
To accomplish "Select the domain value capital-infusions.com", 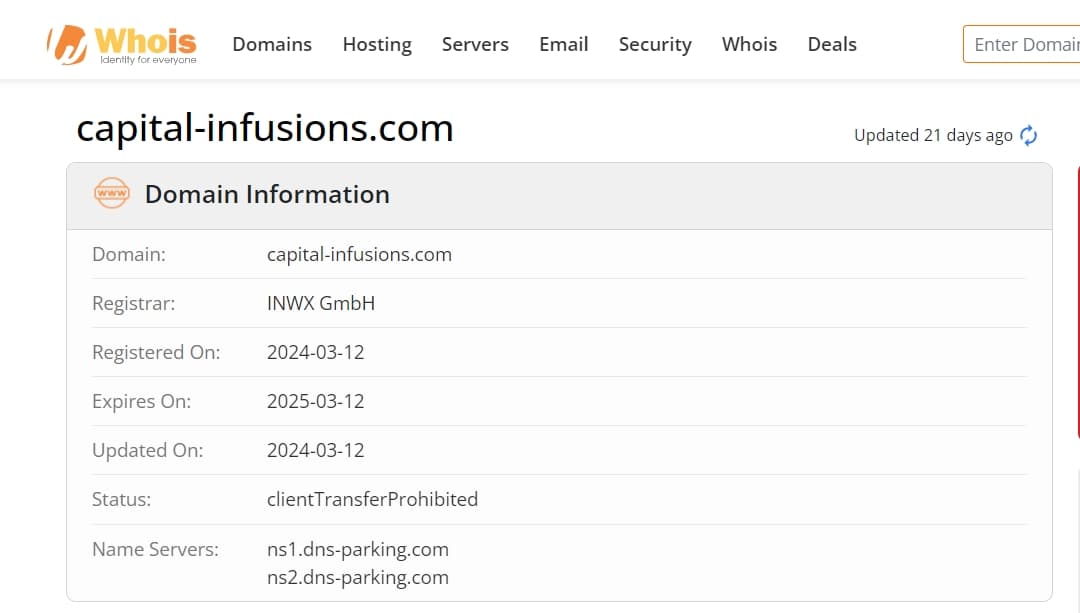I will (x=360, y=254).
